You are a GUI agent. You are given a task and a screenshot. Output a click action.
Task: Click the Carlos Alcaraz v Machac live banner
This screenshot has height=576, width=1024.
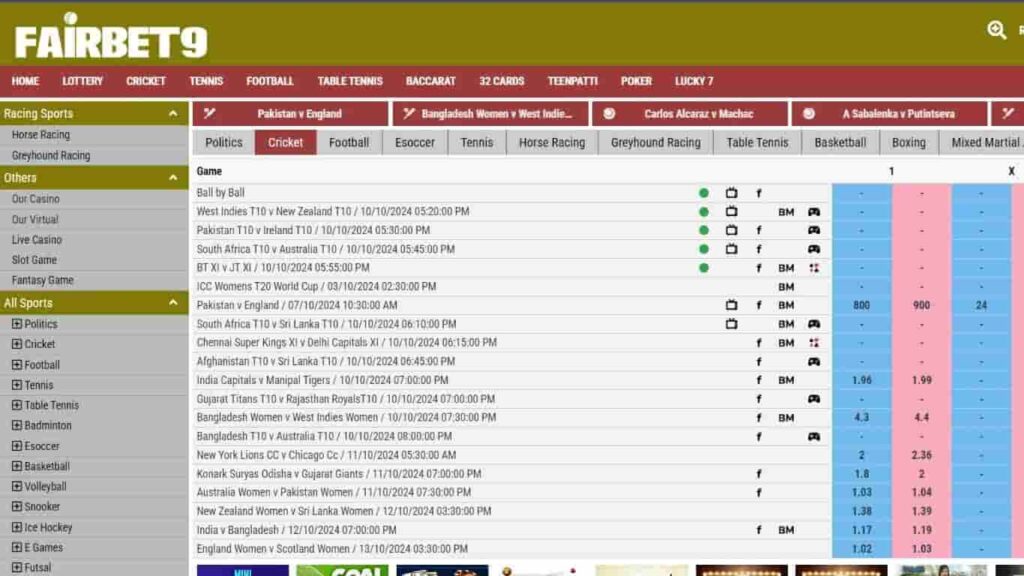tap(688, 114)
